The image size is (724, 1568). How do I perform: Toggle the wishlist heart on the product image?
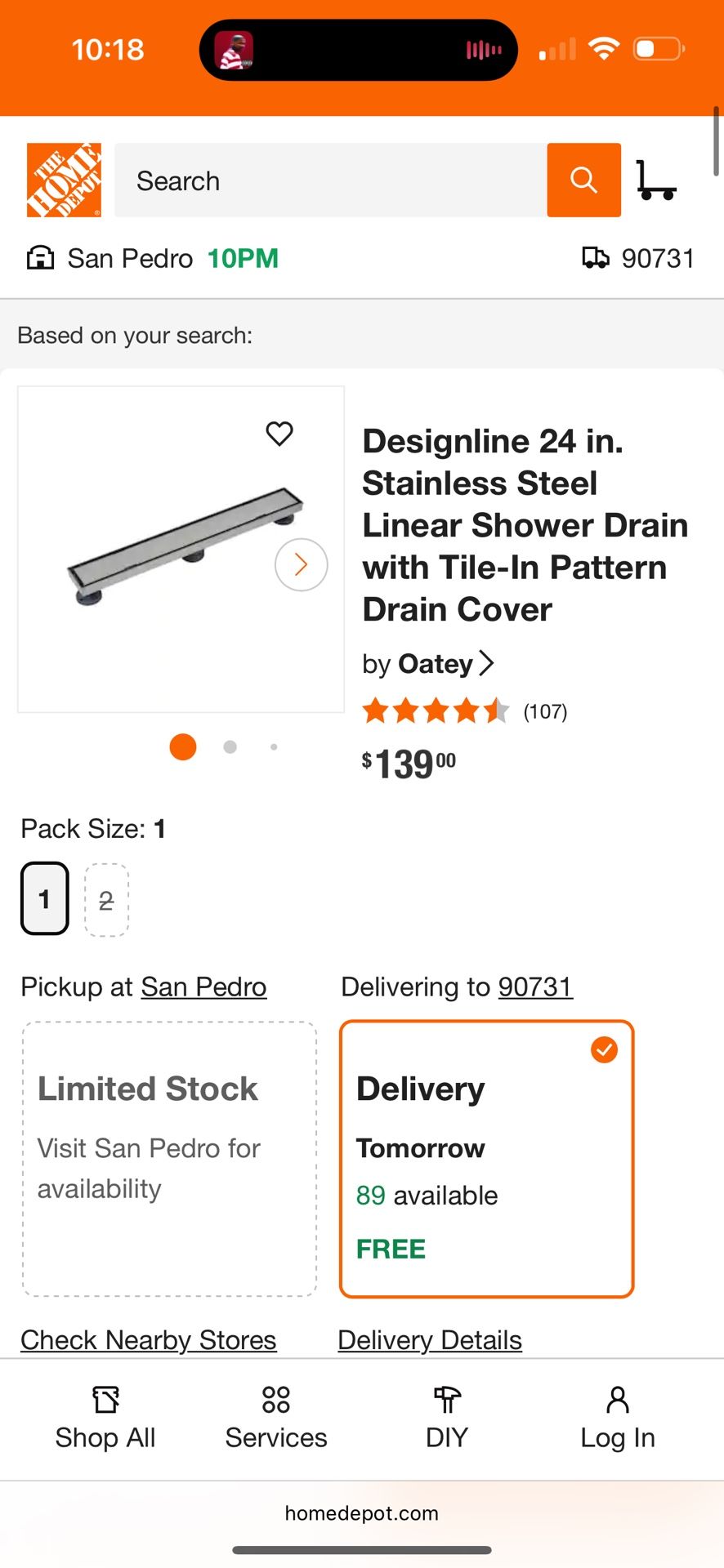[x=279, y=434]
